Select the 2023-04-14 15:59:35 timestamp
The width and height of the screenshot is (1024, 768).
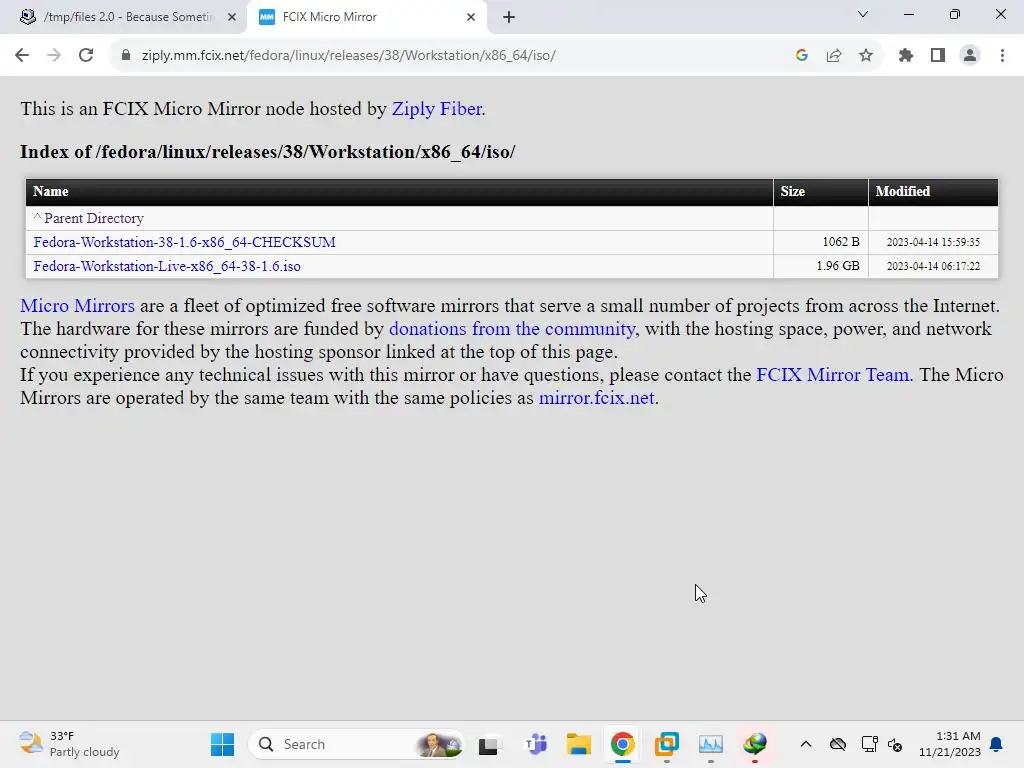(933, 242)
